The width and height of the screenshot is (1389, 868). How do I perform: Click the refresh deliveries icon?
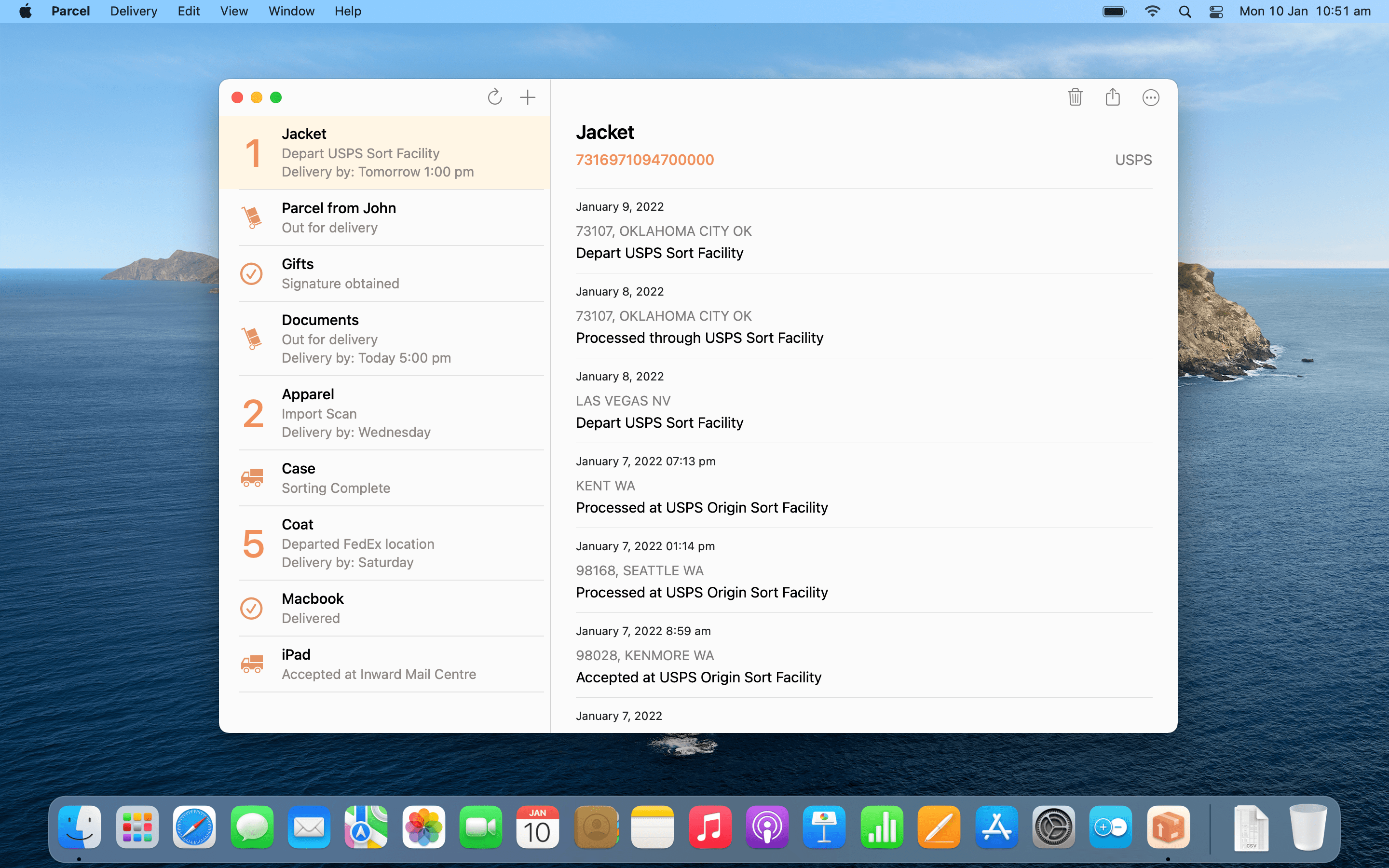(x=494, y=97)
